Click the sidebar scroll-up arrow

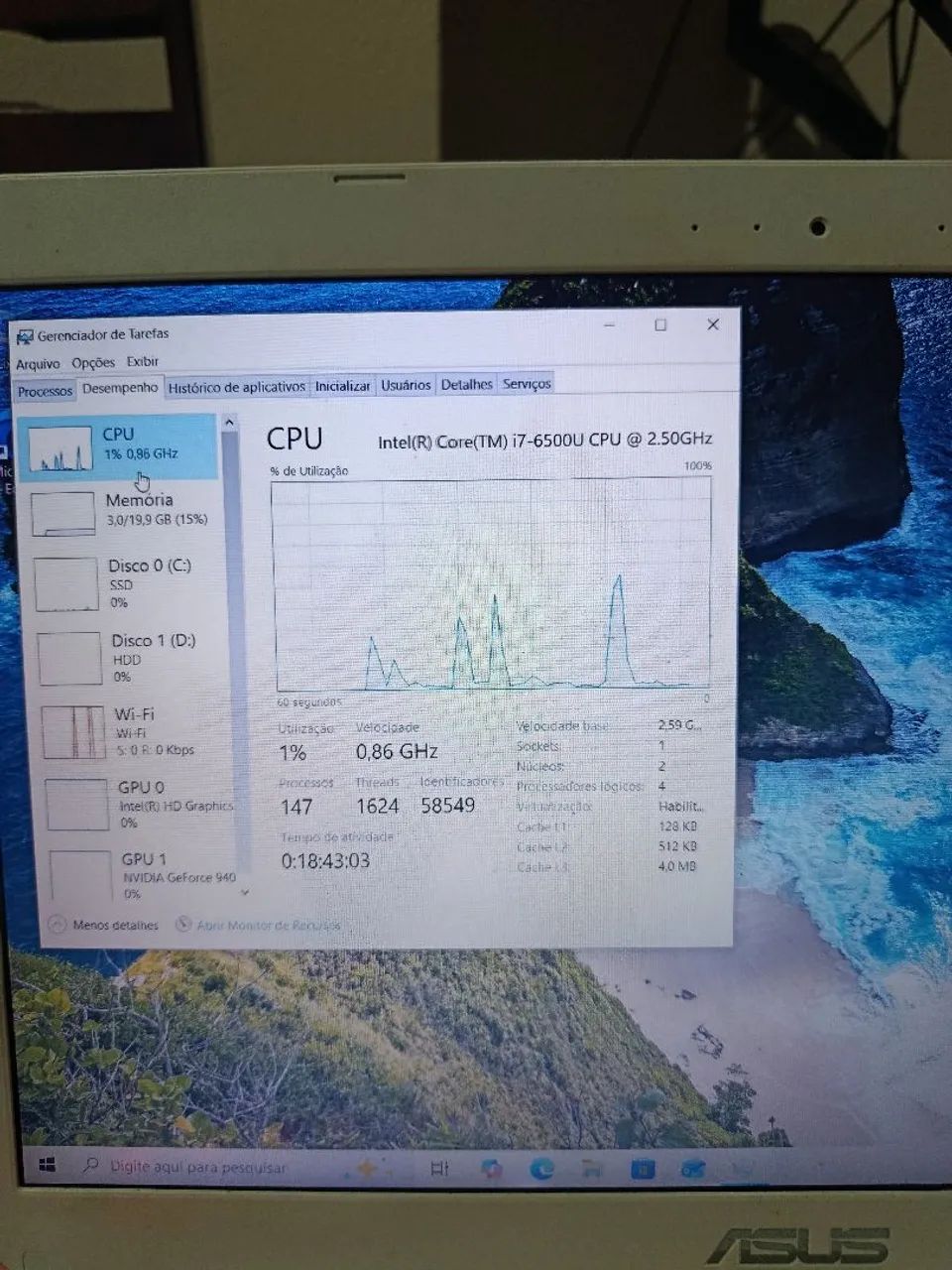(x=229, y=419)
